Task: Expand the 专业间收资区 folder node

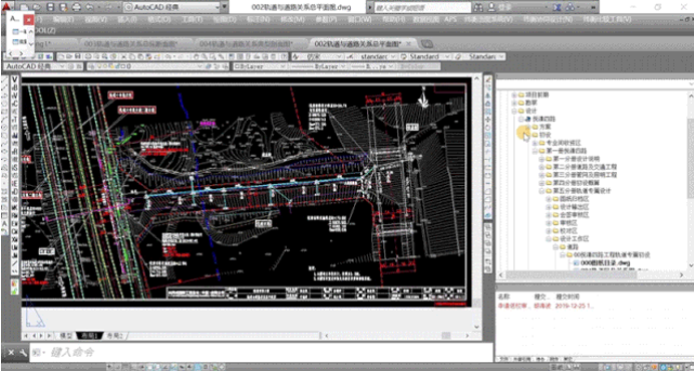Action: (x=535, y=143)
